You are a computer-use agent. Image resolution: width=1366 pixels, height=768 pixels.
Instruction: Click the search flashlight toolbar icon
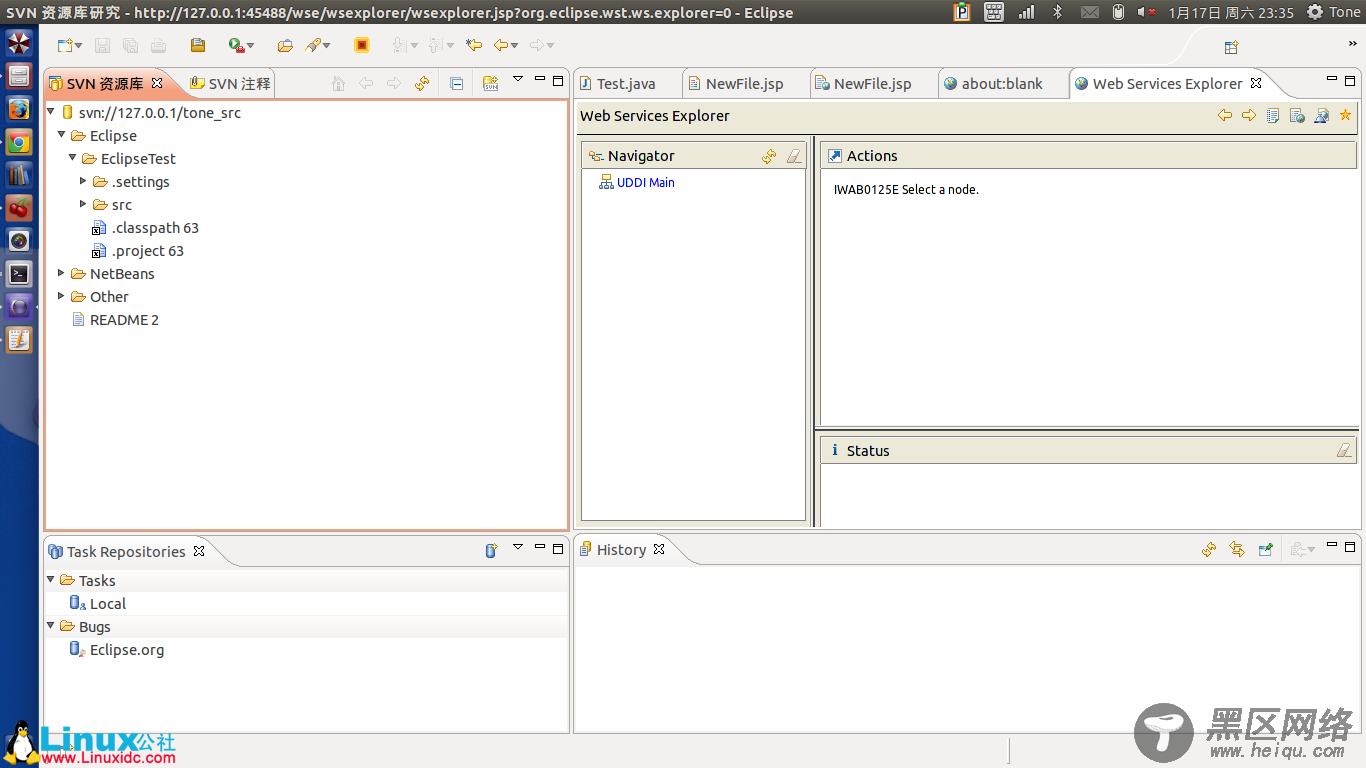(313, 45)
